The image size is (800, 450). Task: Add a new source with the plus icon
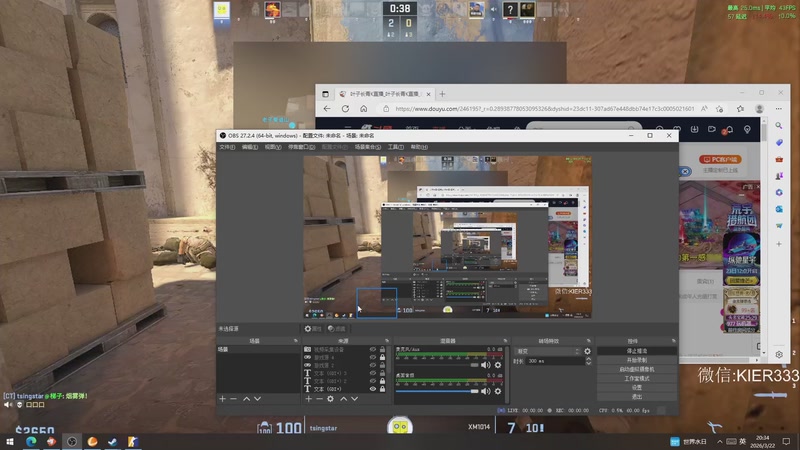coord(308,398)
